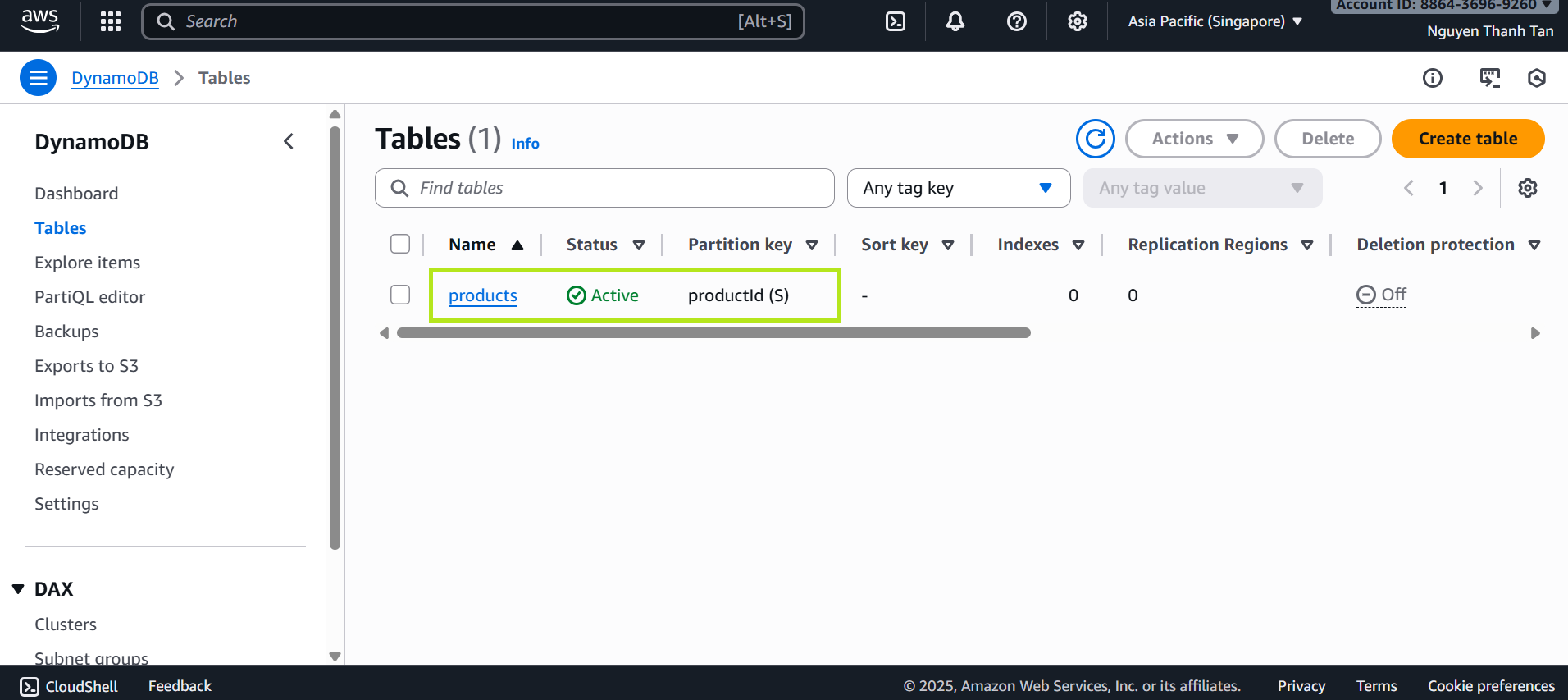The height and width of the screenshot is (700, 1568).
Task: Launch CloudShell from the top bar icon
Action: [x=896, y=21]
